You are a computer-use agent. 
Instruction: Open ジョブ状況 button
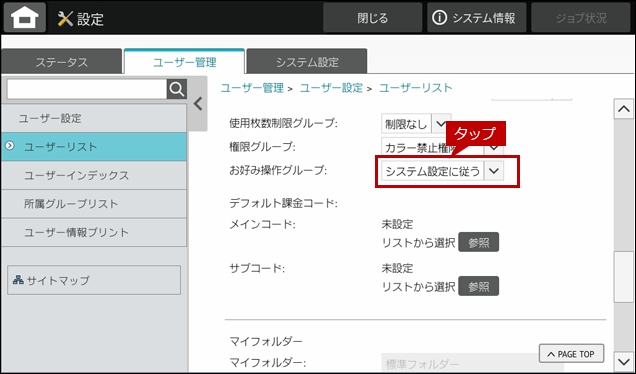tap(581, 18)
